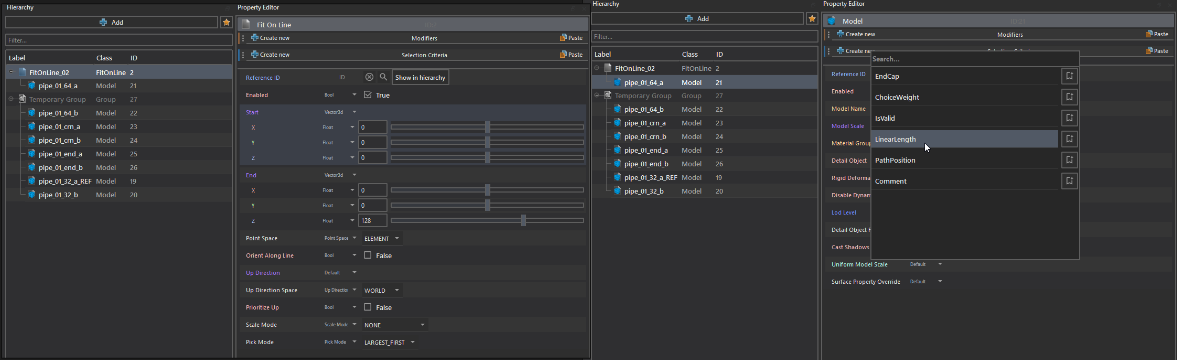Click the model cube icon of pipe_01_32_b in right hierarchy
The height and width of the screenshot is (360, 1177).
tap(617, 191)
